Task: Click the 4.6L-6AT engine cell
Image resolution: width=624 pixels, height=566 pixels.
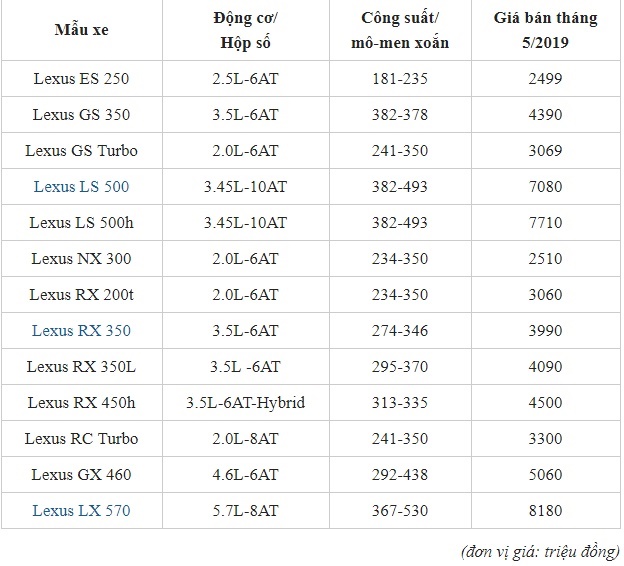Action: pos(246,475)
